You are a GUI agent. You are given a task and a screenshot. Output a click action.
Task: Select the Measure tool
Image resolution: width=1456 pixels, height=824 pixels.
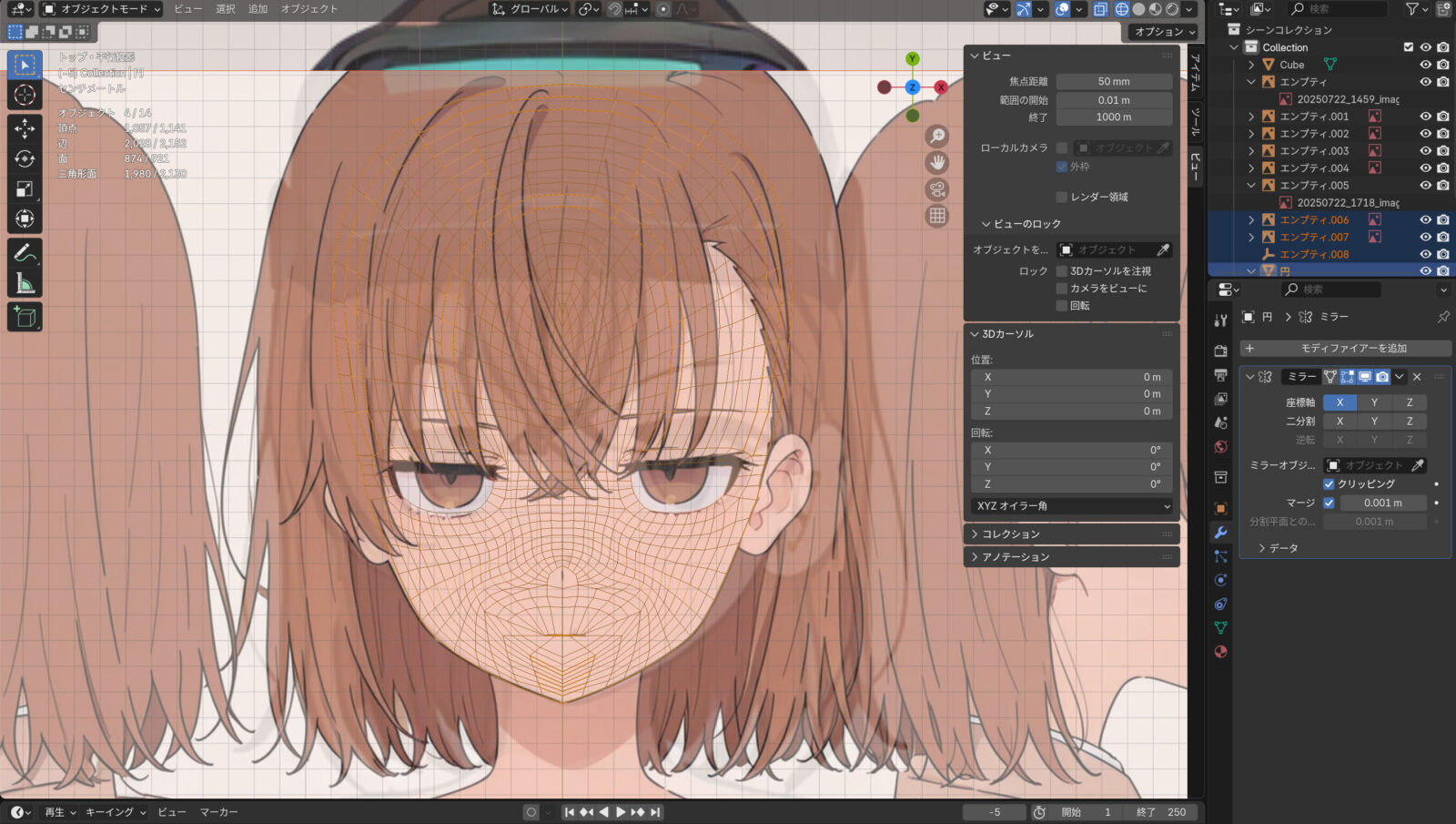25,282
